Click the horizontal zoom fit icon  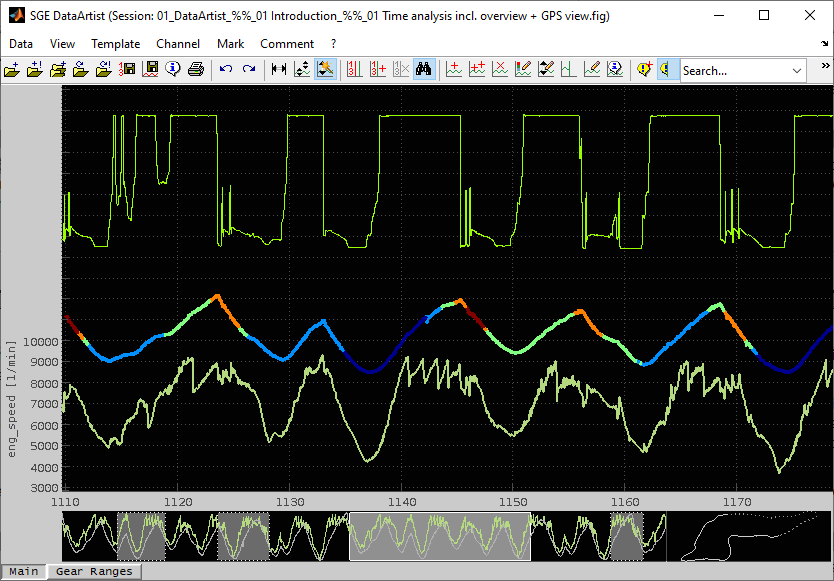click(x=279, y=69)
